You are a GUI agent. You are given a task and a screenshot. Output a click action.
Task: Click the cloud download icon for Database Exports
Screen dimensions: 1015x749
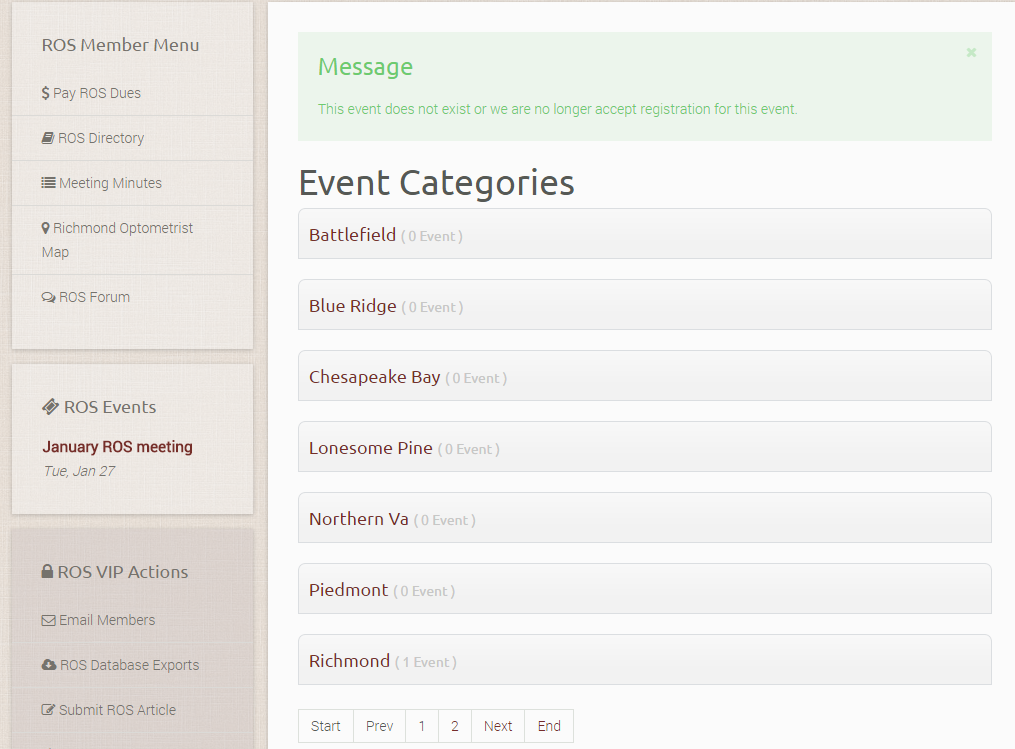tap(48, 665)
